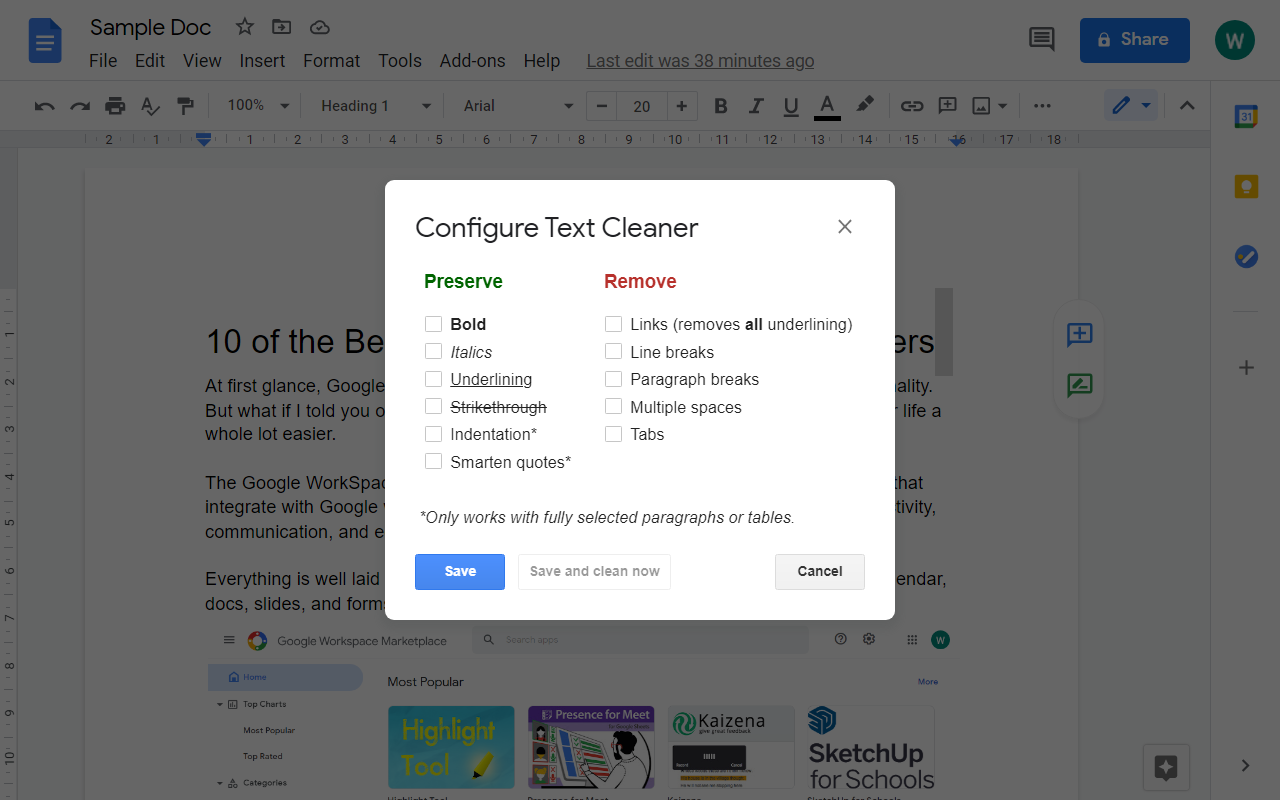This screenshot has width=1280, height=800.
Task: Open the View menu
Action: (202, 61)
